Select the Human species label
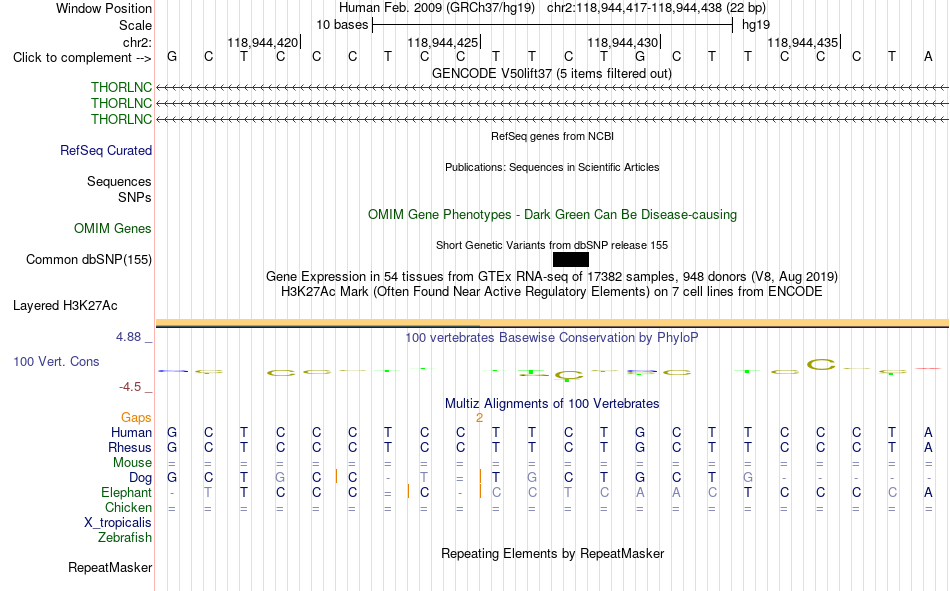 tap(131, 433)
